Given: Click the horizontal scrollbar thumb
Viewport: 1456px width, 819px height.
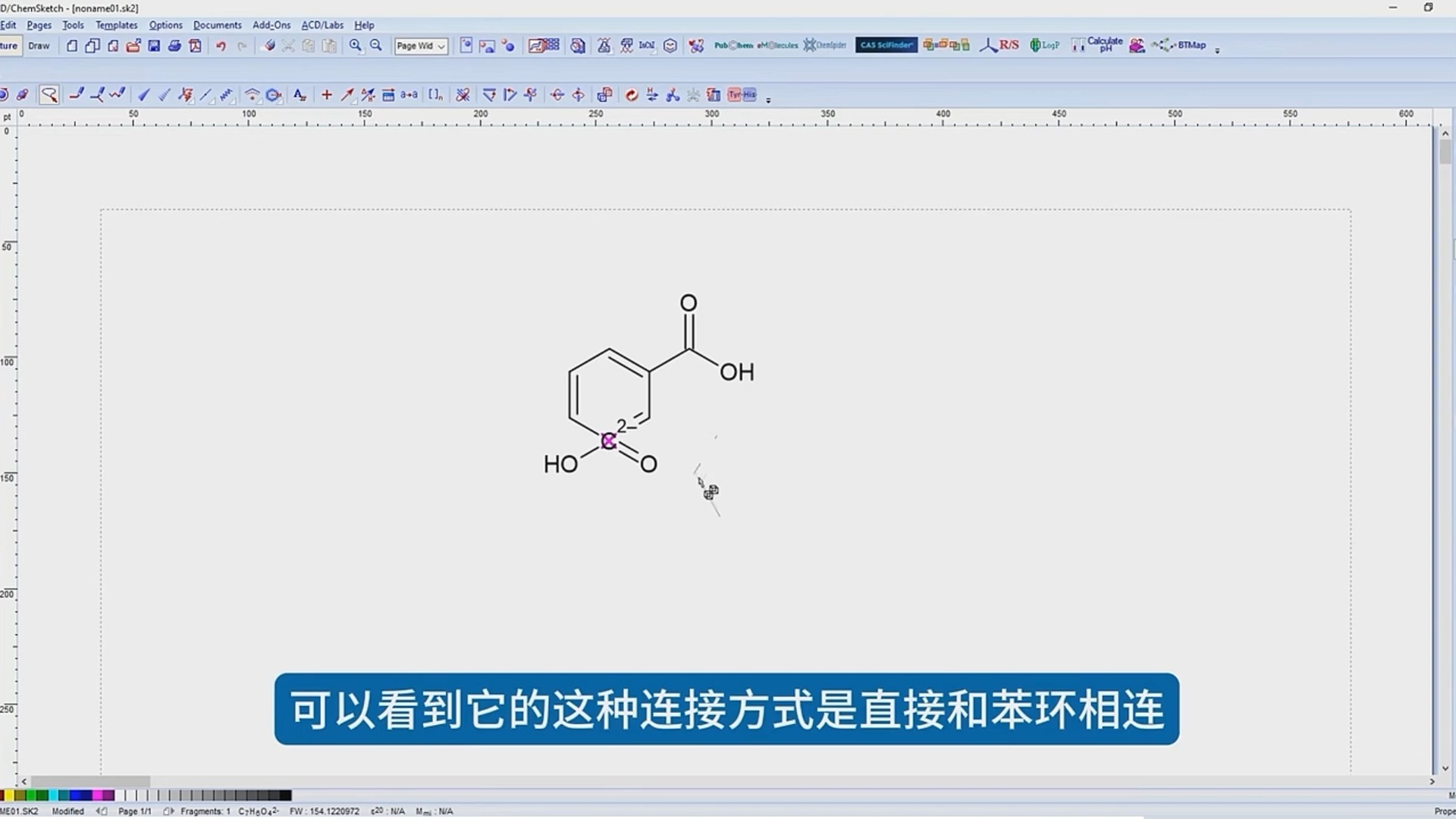Looking at the screenshot, I should 90,781.
